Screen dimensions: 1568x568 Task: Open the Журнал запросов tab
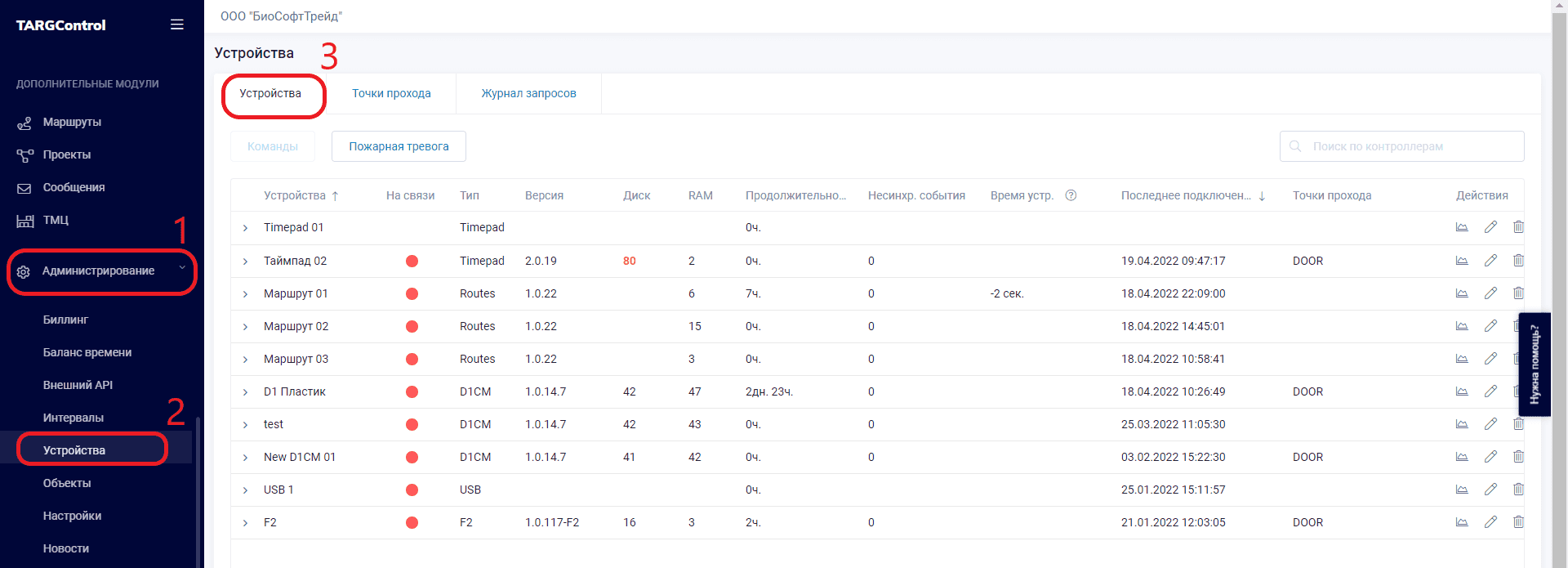click(528, 93)
